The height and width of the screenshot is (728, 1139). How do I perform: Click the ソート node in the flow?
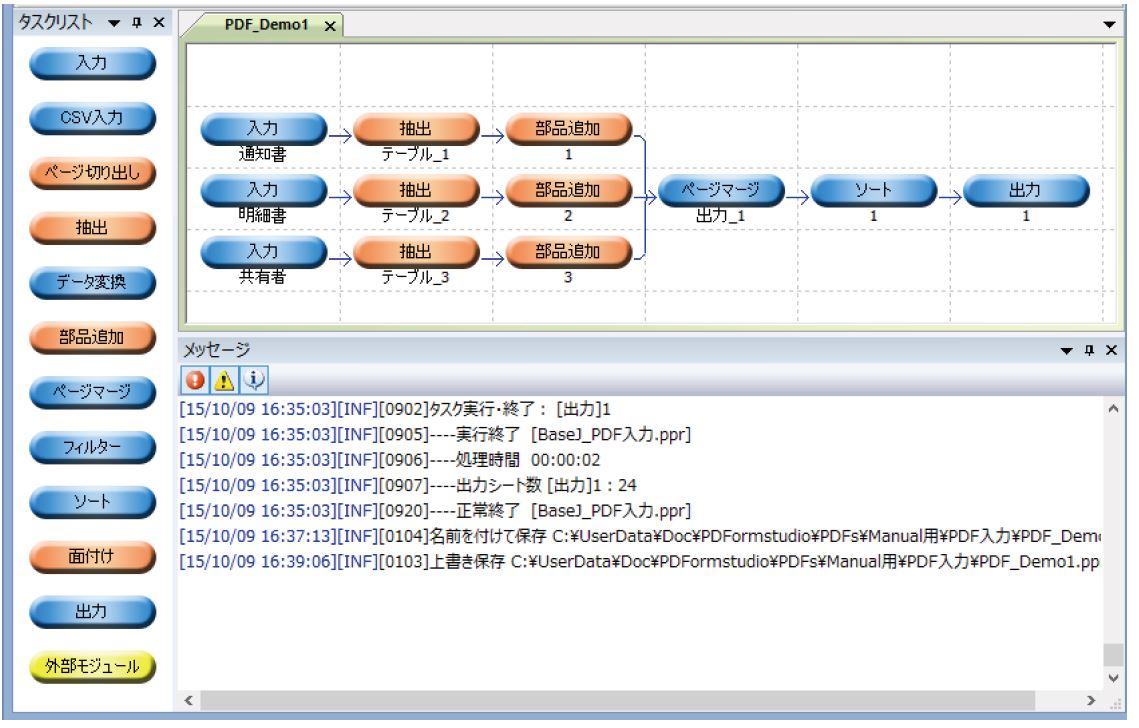pyautogui.click(x=873, y=190)
